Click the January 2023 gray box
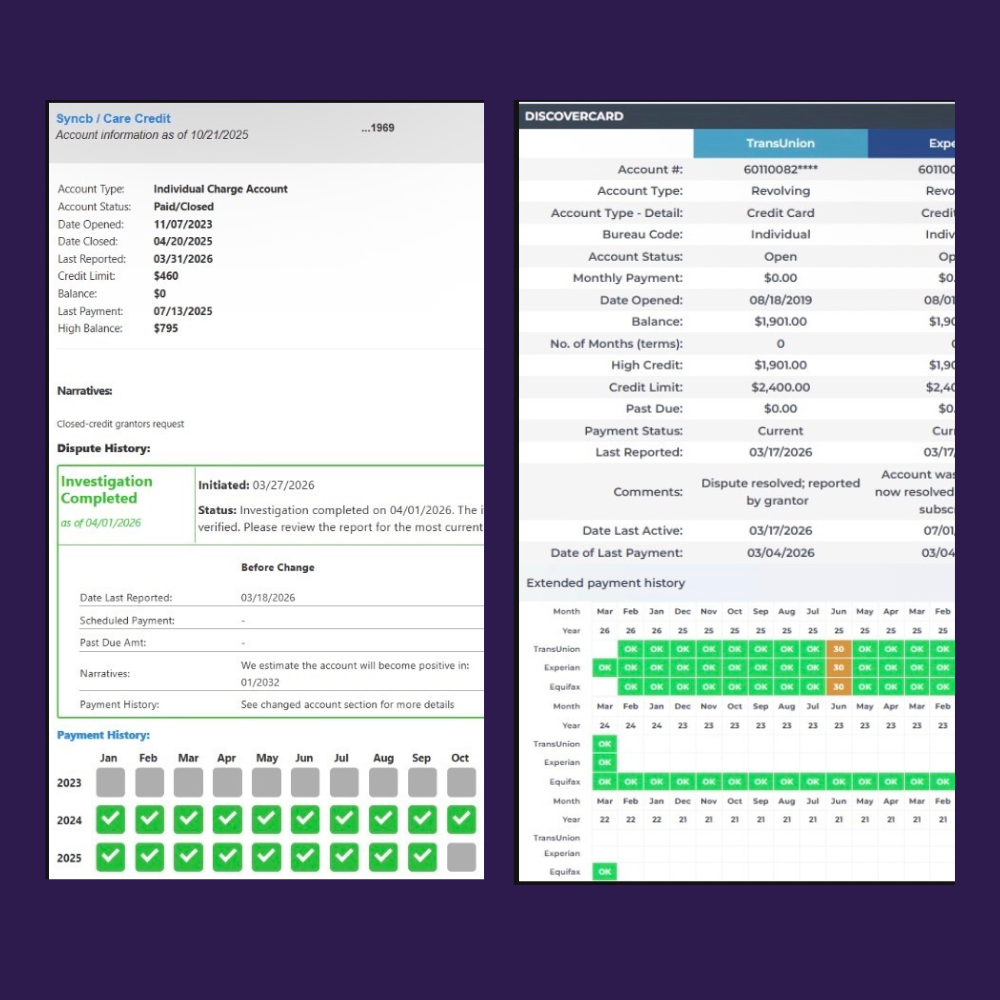 coord(110,783)
